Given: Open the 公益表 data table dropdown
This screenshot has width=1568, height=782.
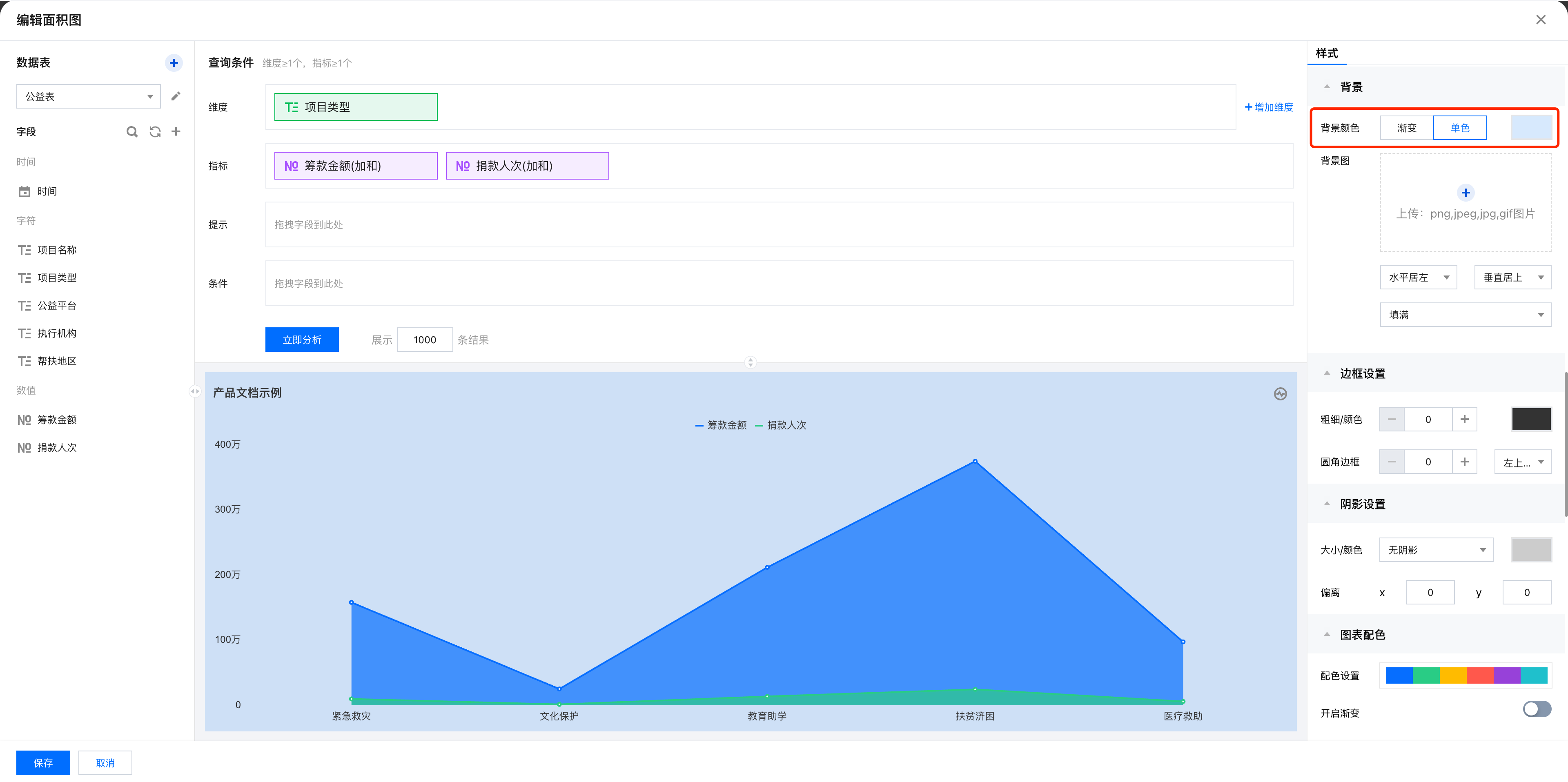Looking at the screenshot, I should point(88,97).
